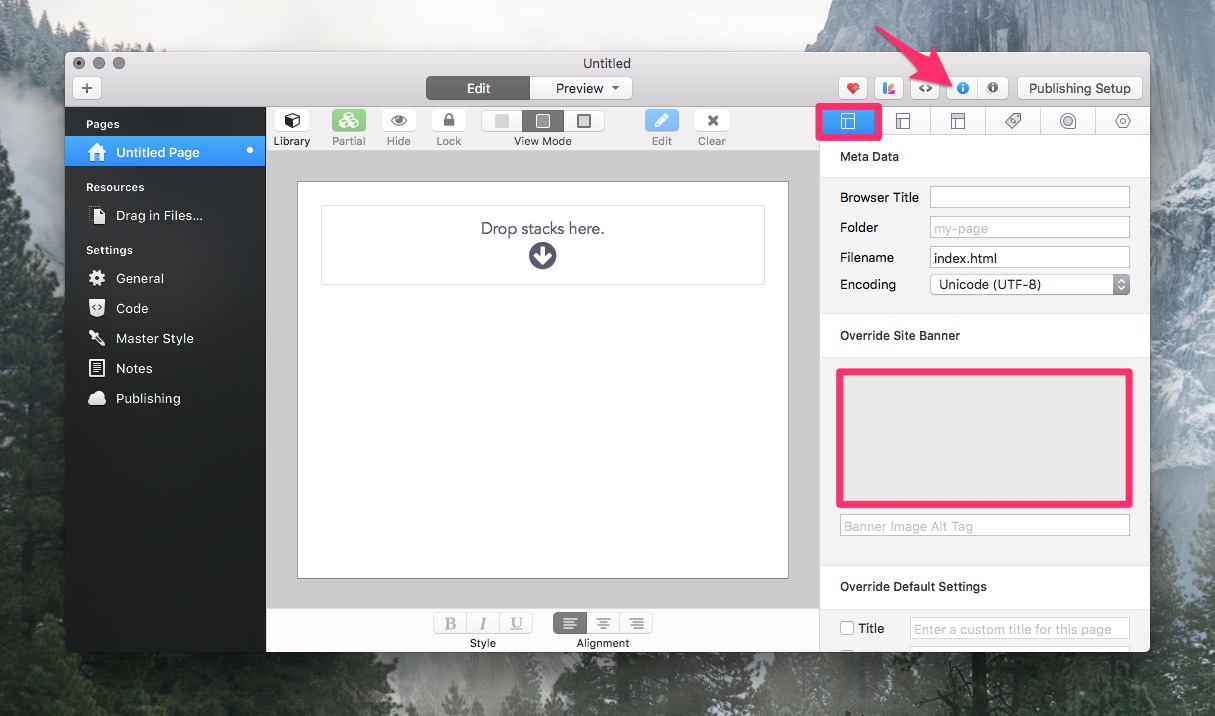
Task: Open the heart health check icon
Action: (853, 88)
